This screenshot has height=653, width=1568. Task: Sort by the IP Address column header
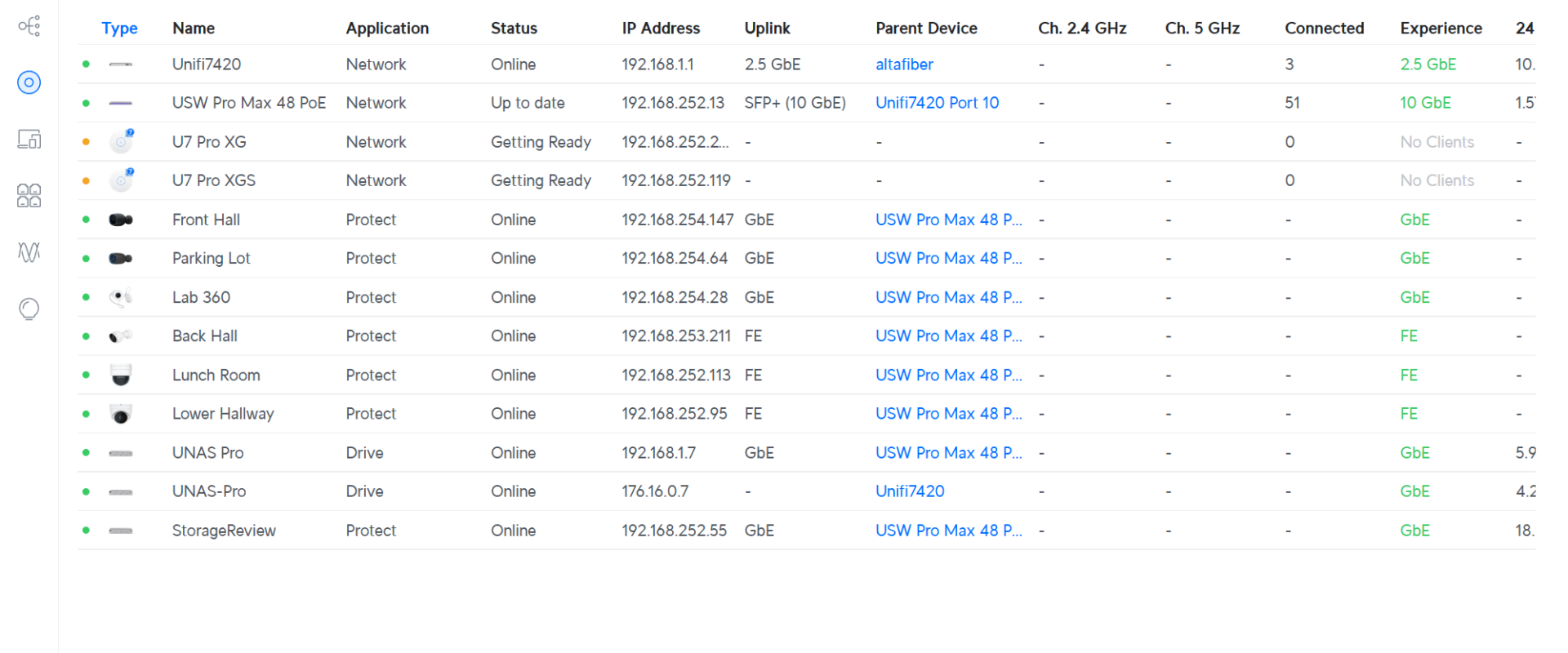(x=661, y=28)
